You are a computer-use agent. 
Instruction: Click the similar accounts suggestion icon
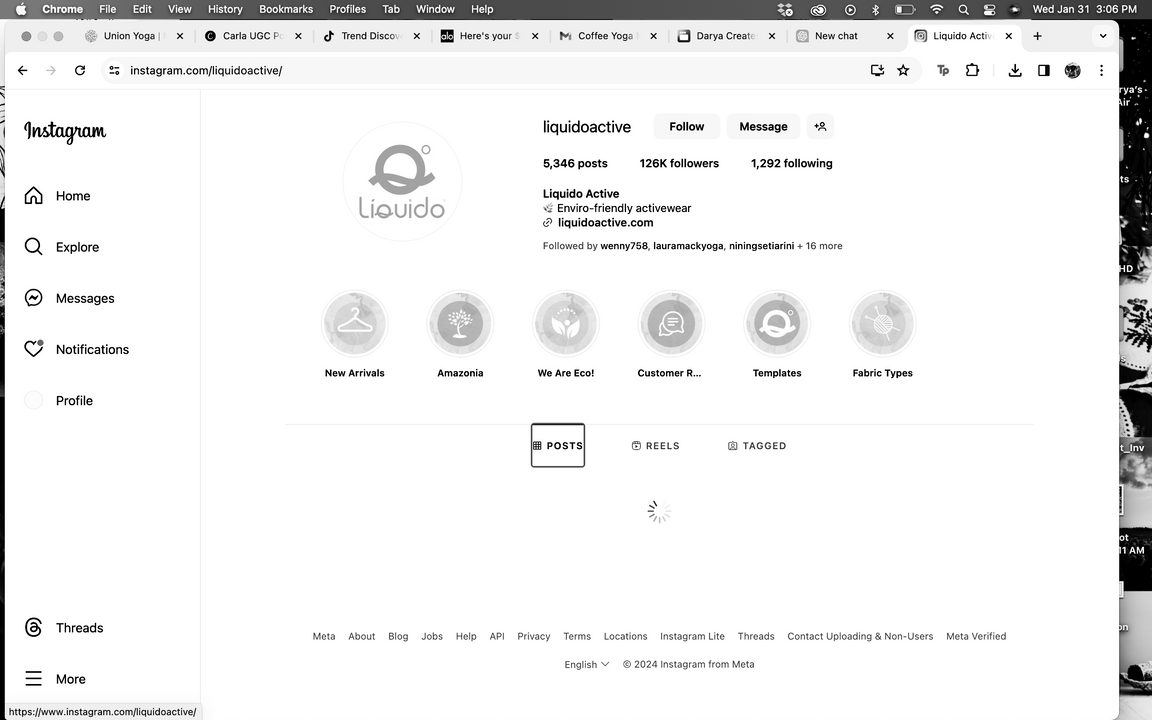point(820,127)
